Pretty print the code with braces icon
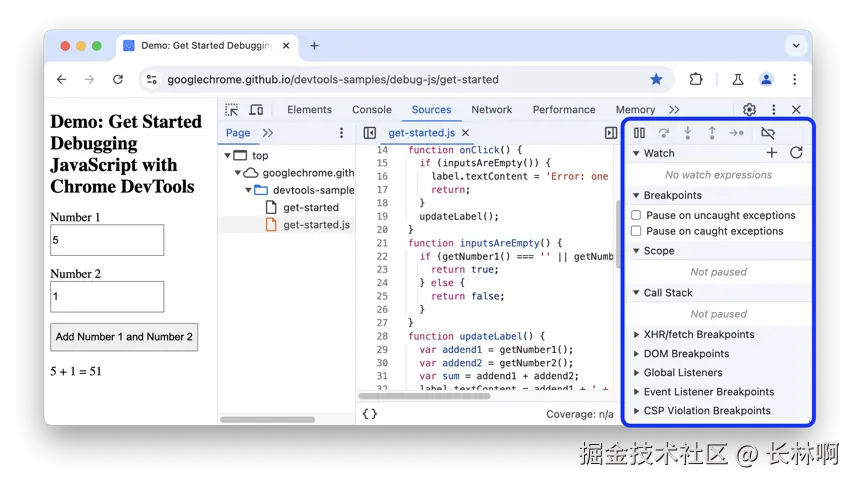The width and height of the screenshot is (856, 484). click(370, 414)
